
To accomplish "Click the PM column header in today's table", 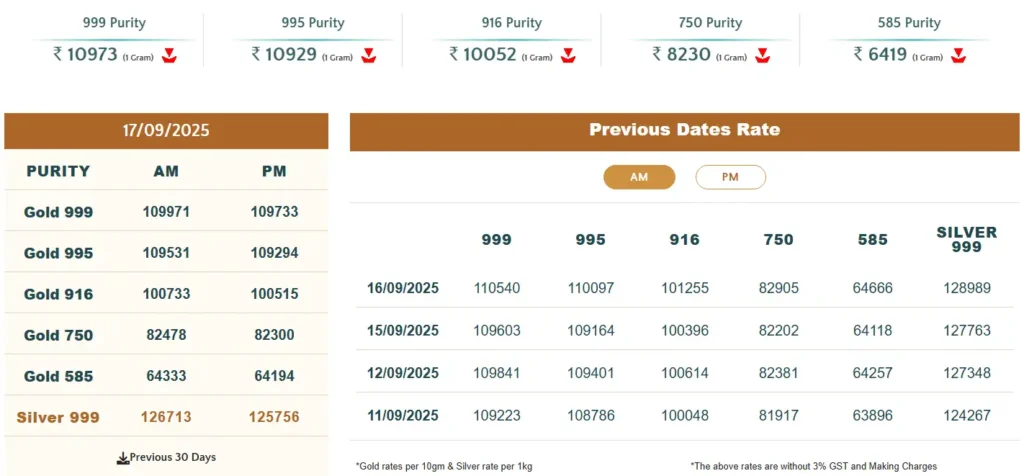I will (x=274, y=171).
